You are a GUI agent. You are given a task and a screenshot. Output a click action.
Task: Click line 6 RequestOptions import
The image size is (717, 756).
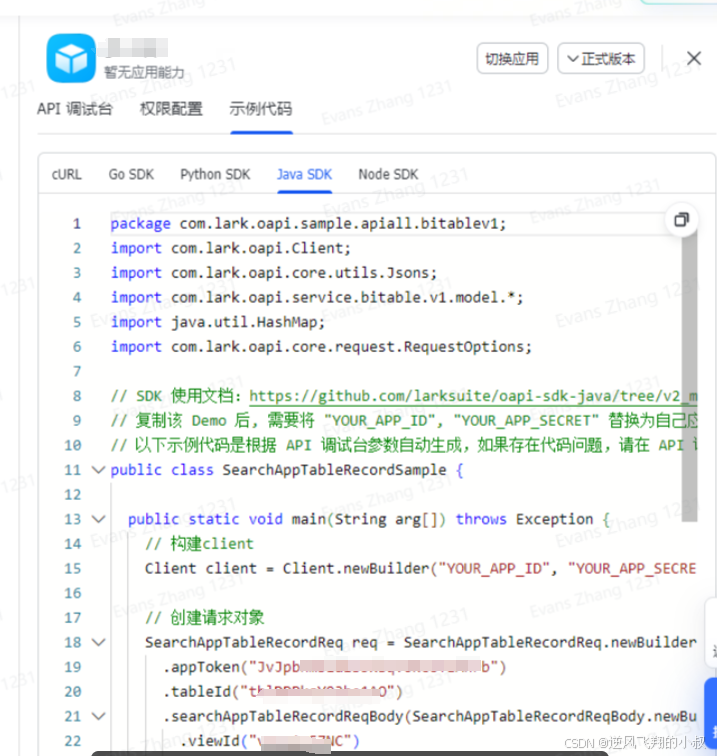(321, 347)
